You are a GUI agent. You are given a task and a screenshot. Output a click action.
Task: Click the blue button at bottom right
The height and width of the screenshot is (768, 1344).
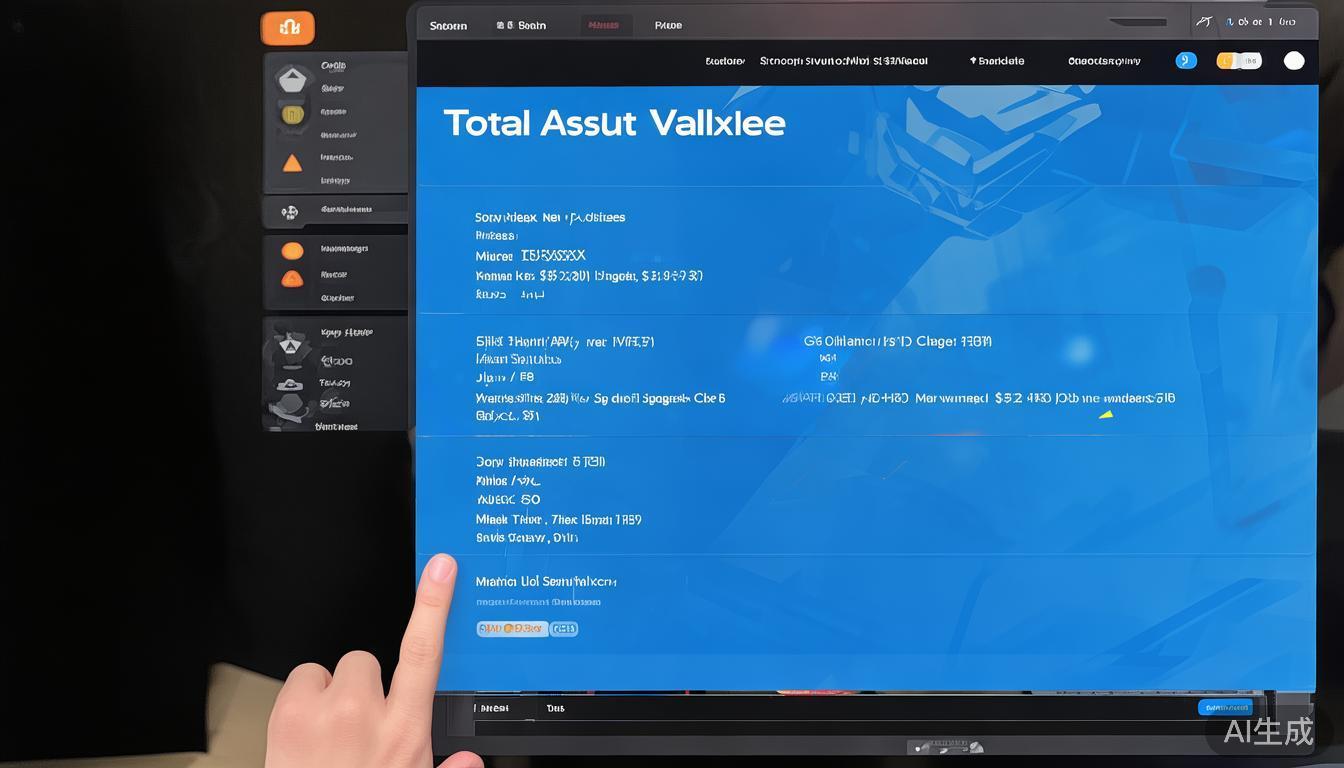[x=1225, y=708]
